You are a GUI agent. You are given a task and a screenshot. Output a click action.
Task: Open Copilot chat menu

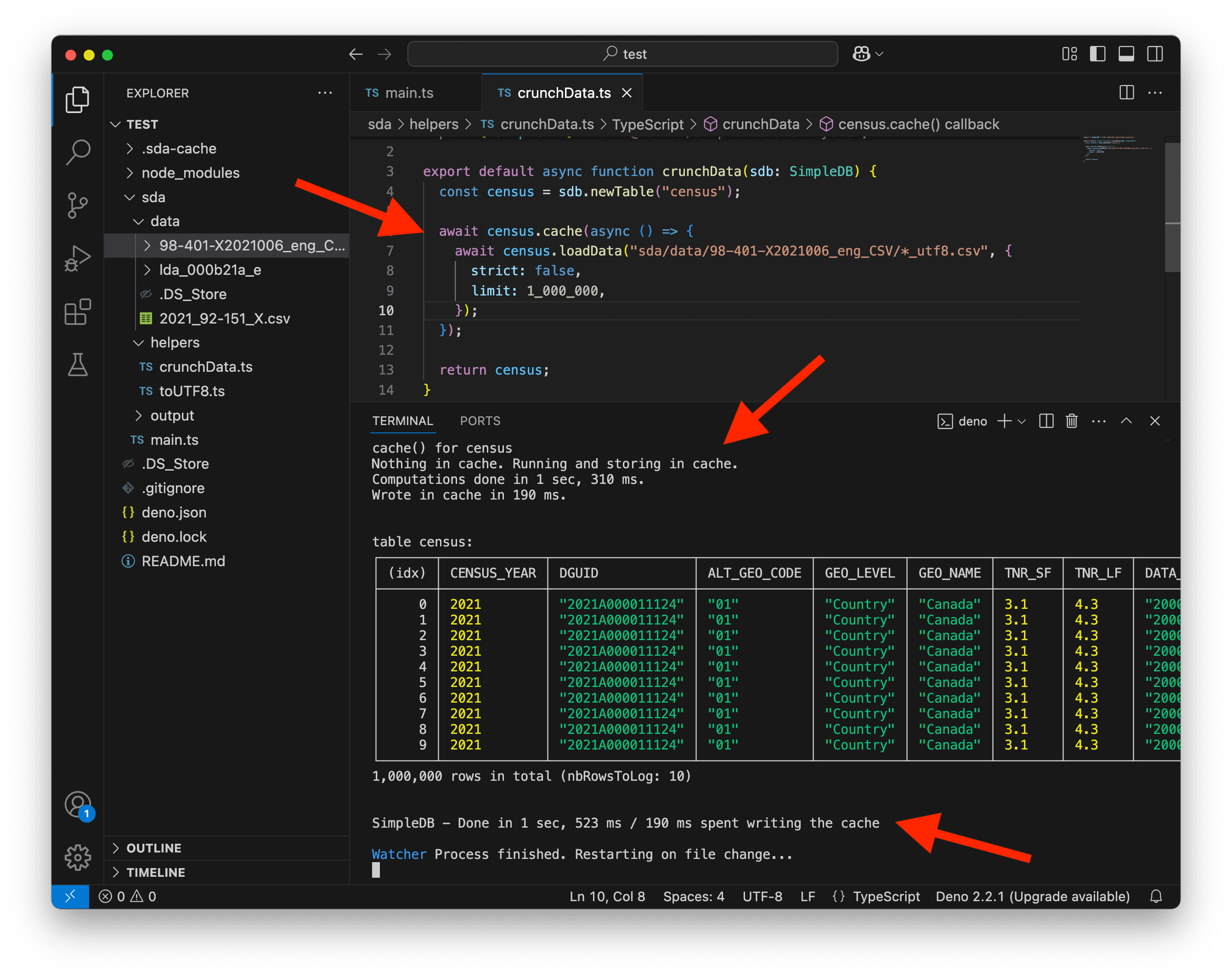[868, 54]
